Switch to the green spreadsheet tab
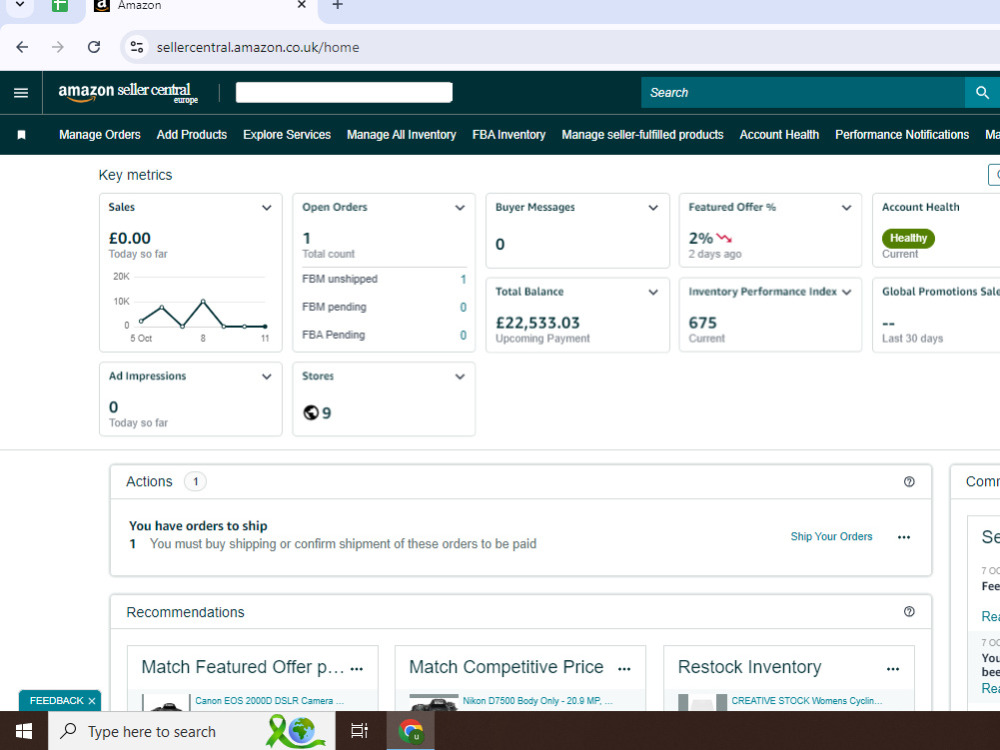1000x750 pixels. (x=59, y=6)
